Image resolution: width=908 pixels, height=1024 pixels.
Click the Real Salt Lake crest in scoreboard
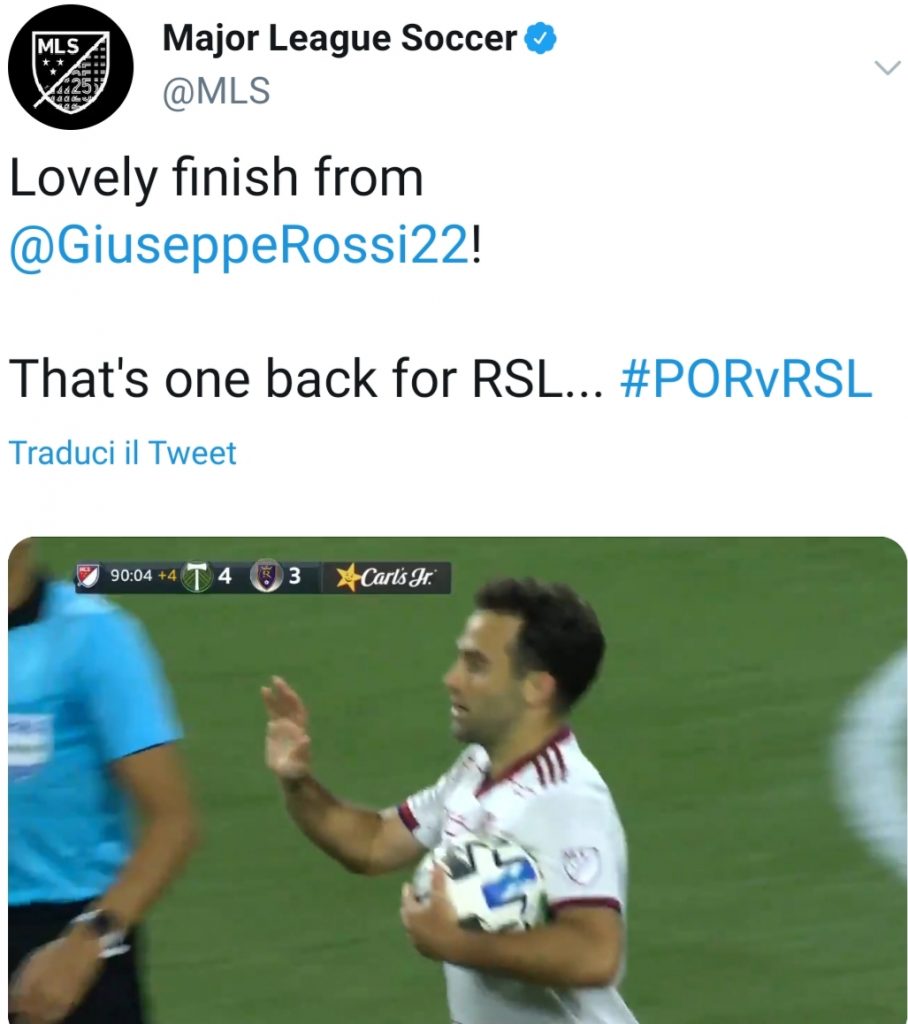click(265, 577)
